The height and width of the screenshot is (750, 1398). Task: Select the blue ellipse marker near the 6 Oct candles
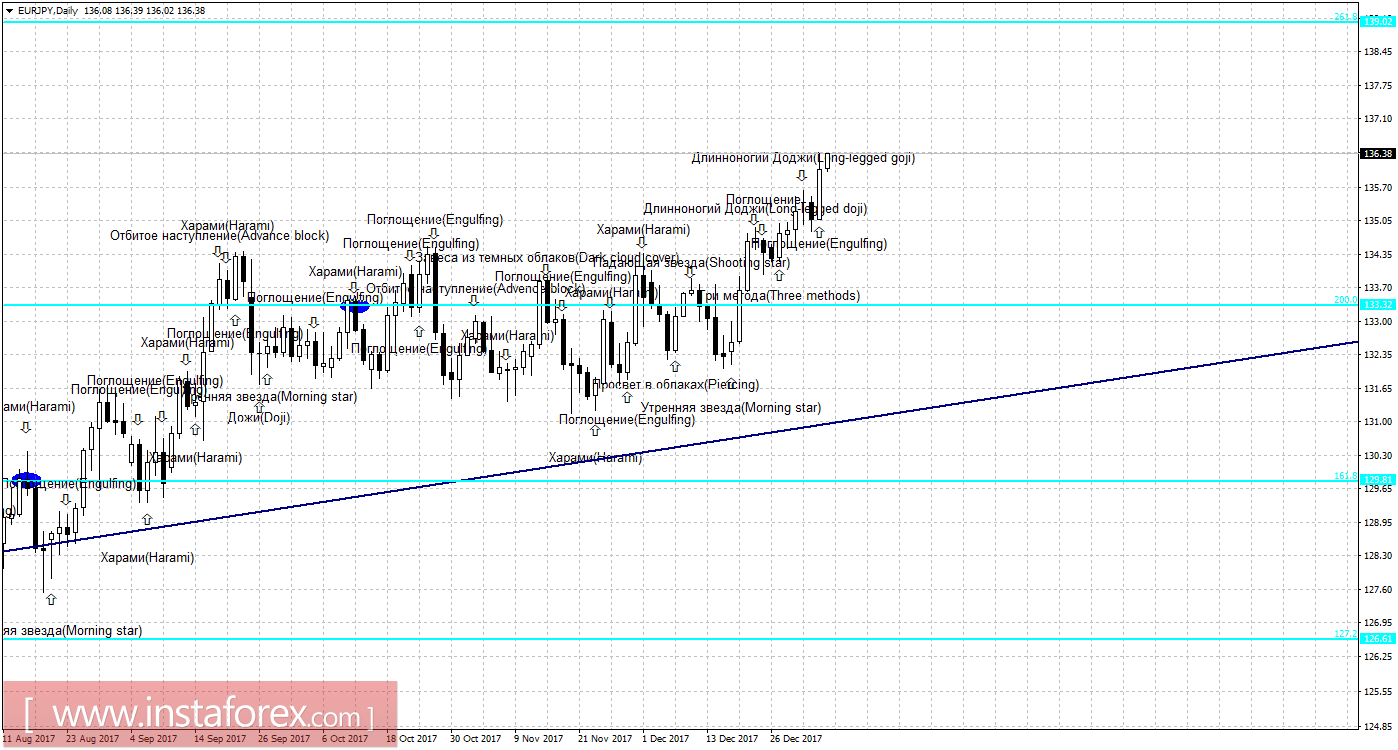click(355, 305)
